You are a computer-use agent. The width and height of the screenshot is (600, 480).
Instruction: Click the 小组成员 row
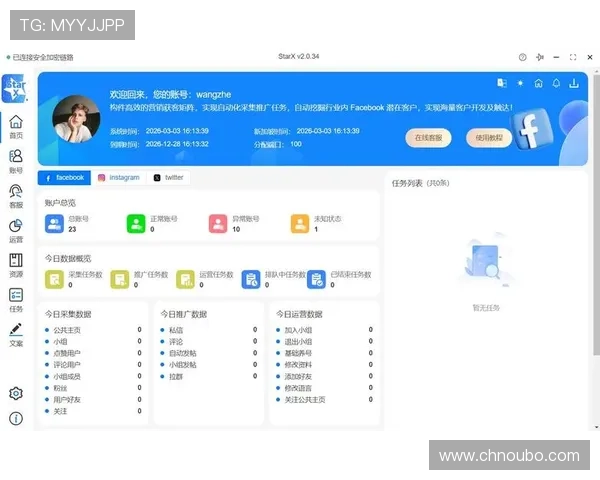(93, 377)
